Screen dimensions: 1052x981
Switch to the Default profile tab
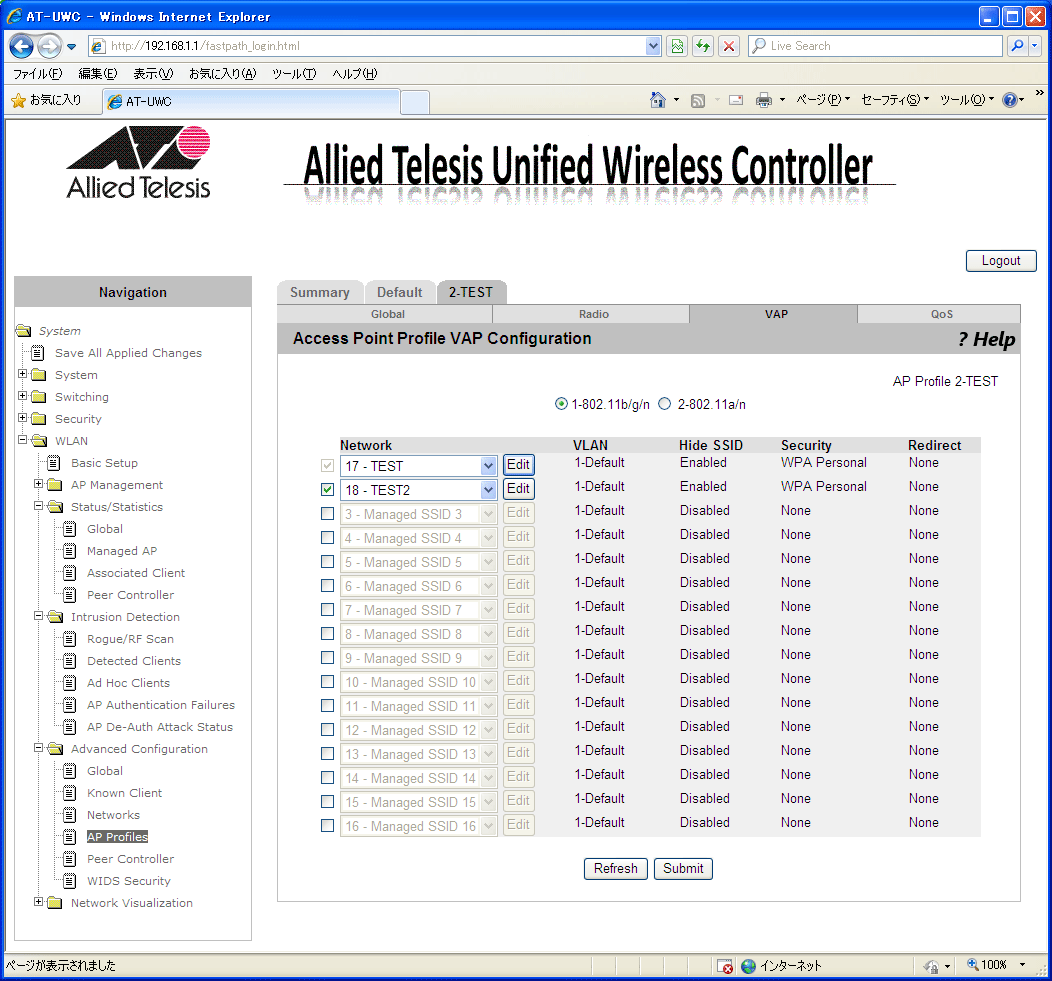tap(400, 293)
